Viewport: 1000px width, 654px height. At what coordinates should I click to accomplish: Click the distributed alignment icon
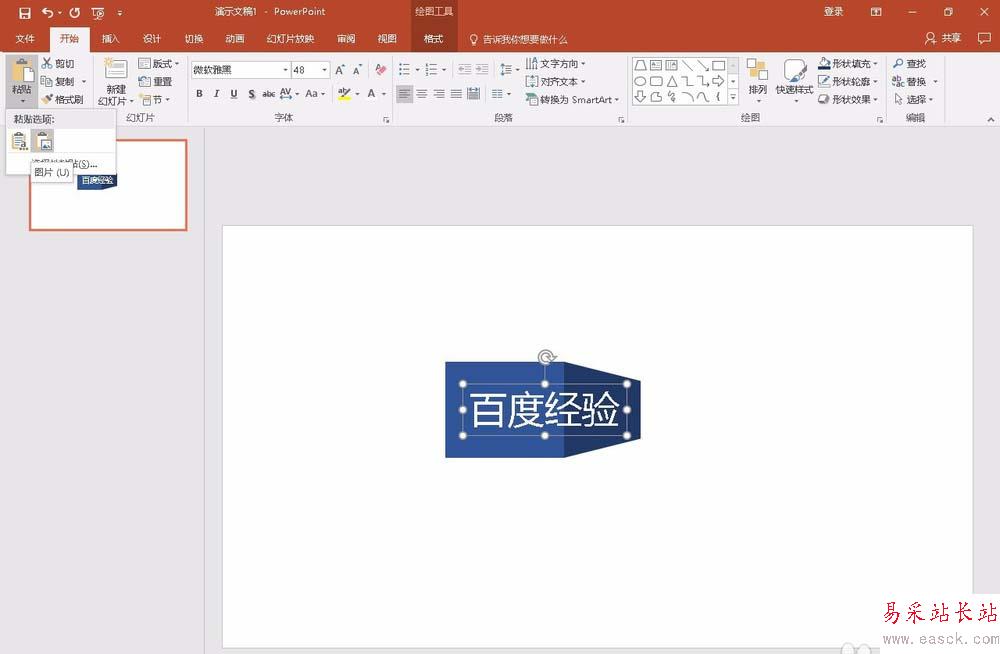point(473,94)
